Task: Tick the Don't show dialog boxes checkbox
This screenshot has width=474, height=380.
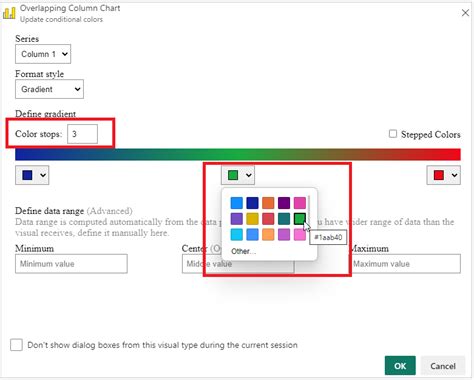Action: (x=16, y=345)
